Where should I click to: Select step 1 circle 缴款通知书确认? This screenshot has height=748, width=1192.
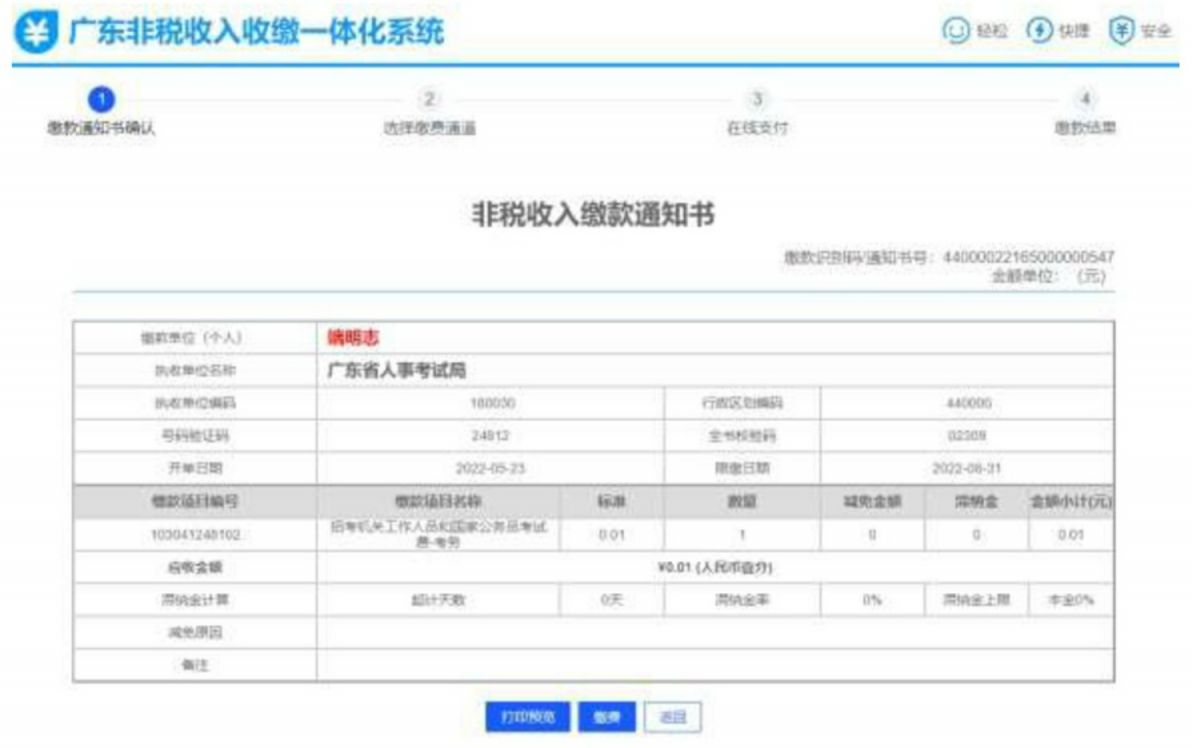click(101, 100)
